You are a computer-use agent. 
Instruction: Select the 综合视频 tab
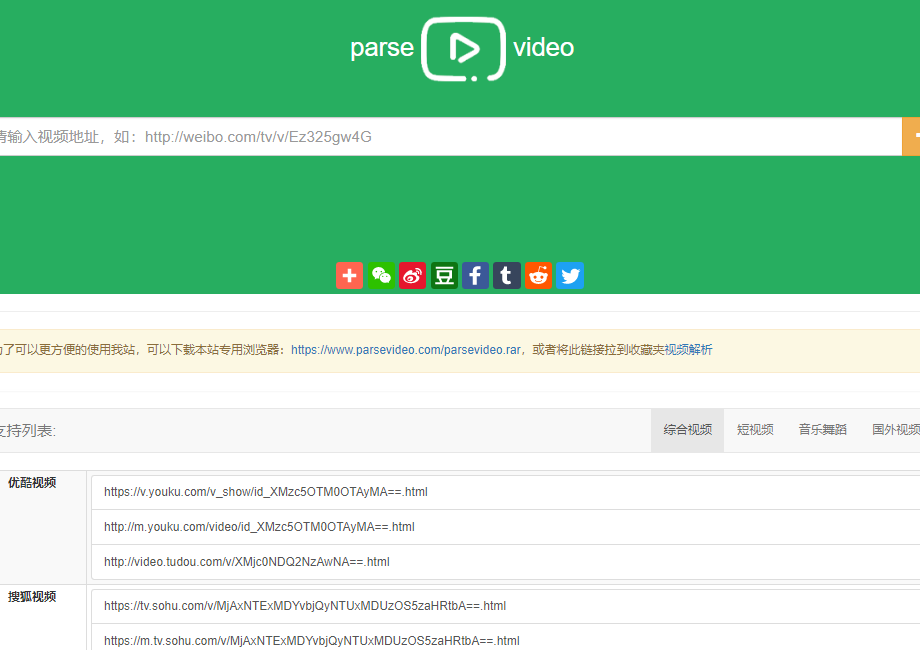tap(688, 430)
